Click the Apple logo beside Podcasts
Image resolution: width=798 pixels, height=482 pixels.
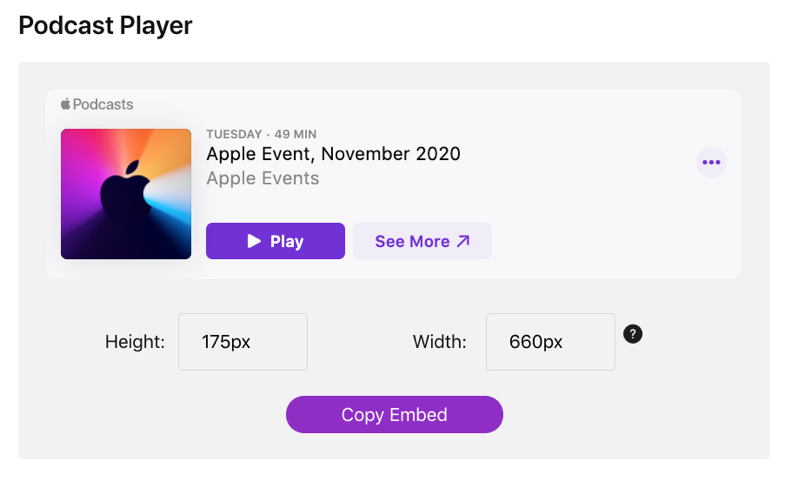pos(66,104)
